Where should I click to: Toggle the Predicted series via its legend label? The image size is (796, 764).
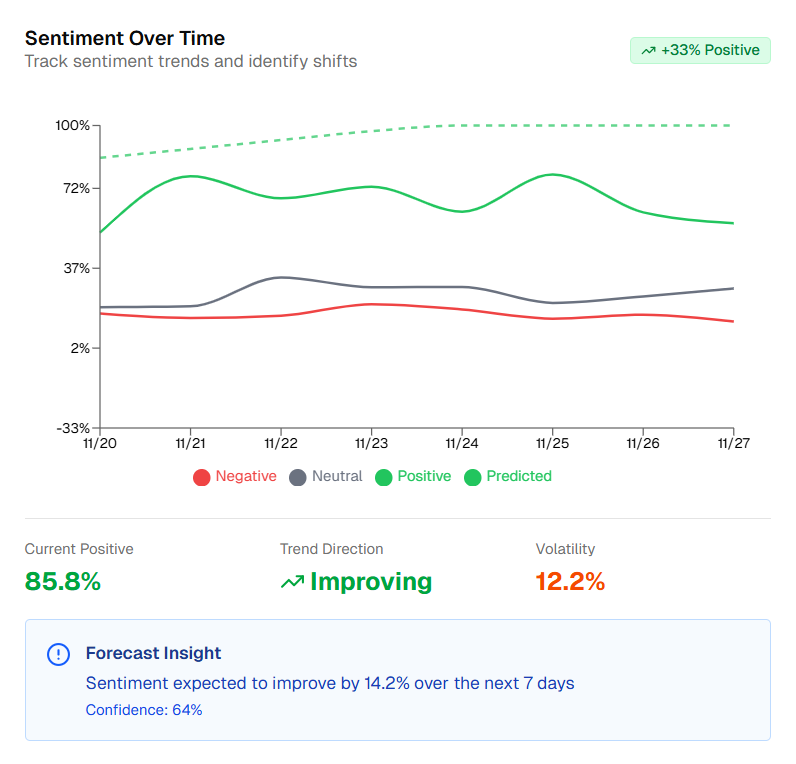pyautogui.click(x=519, y=476)
